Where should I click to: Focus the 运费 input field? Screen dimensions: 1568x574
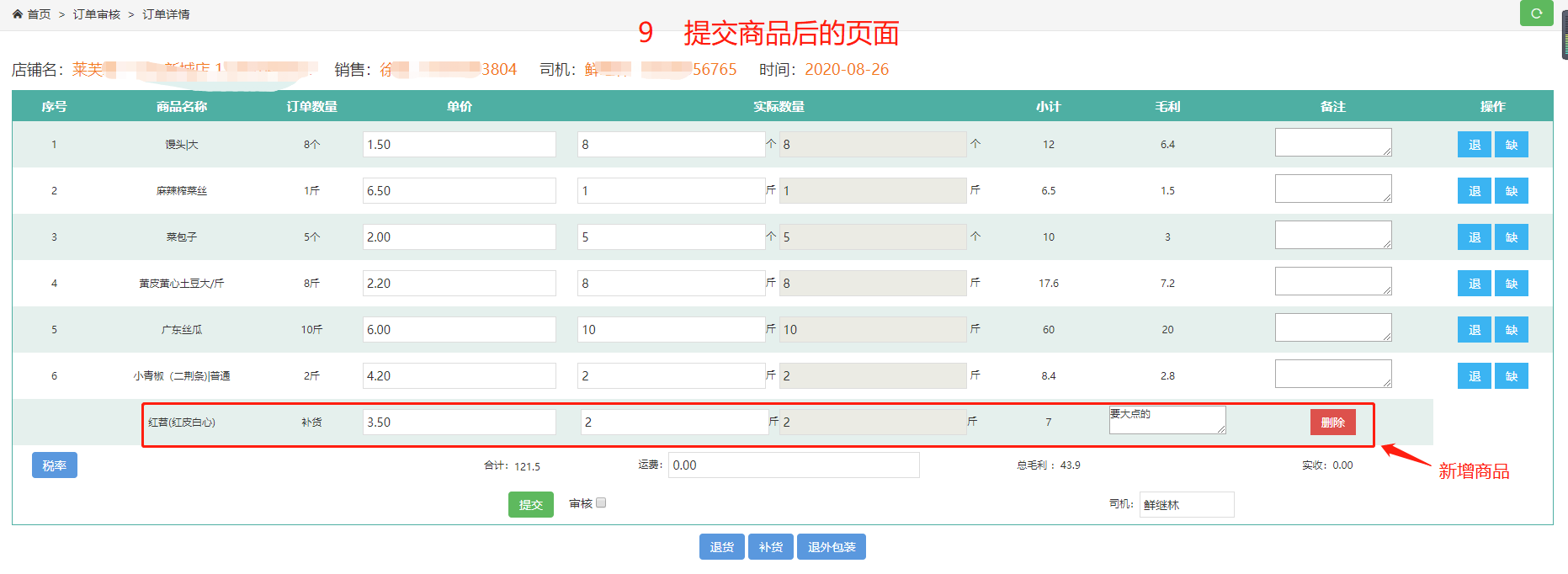tap(793, 465)
